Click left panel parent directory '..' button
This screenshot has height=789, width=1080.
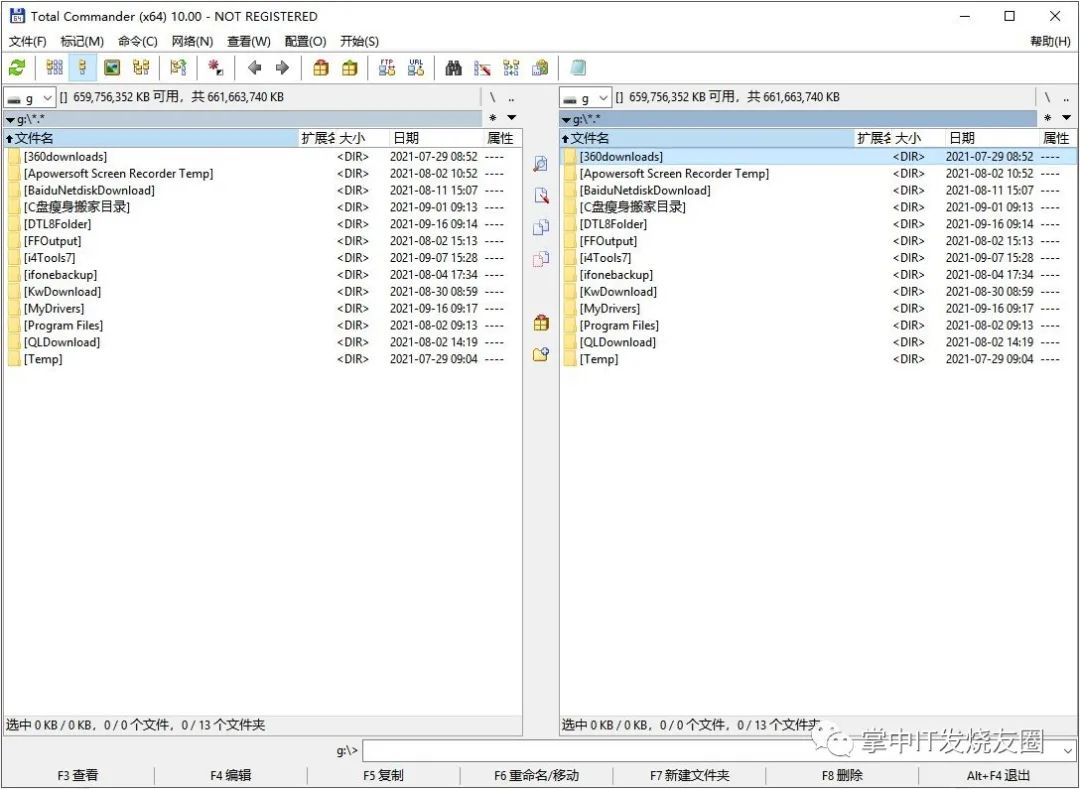(x=511, y=98)
